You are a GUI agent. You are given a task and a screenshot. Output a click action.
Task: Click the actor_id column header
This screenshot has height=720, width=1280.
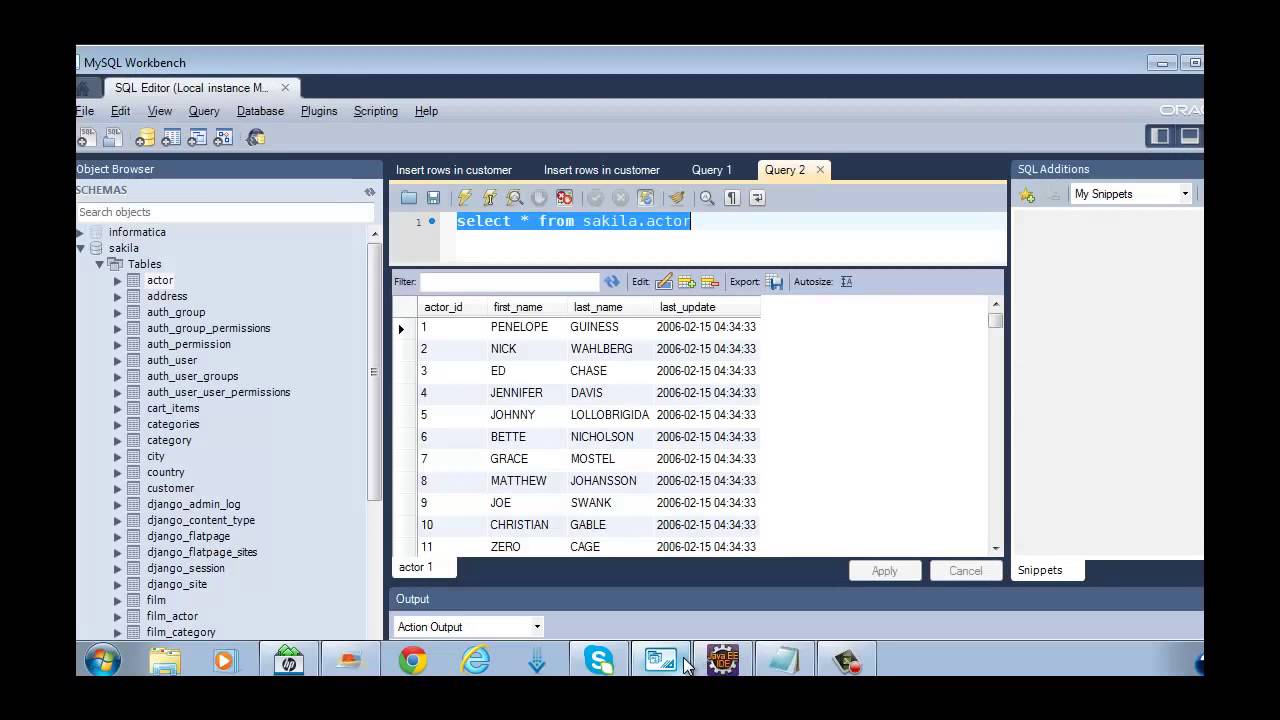click(452, 307)
